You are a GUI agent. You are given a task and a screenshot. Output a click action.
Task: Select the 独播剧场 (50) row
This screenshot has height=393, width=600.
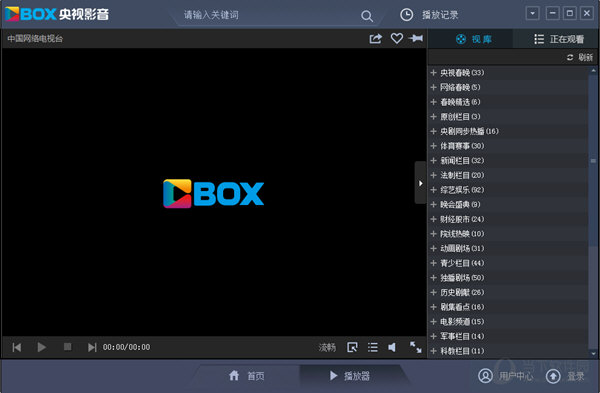(x=508, y=277)
